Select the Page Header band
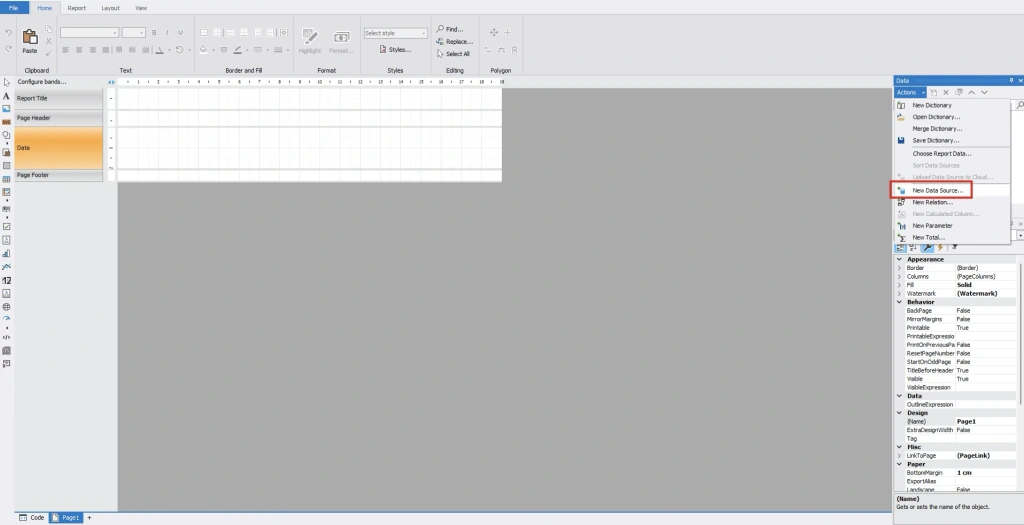 click(59, 118)
